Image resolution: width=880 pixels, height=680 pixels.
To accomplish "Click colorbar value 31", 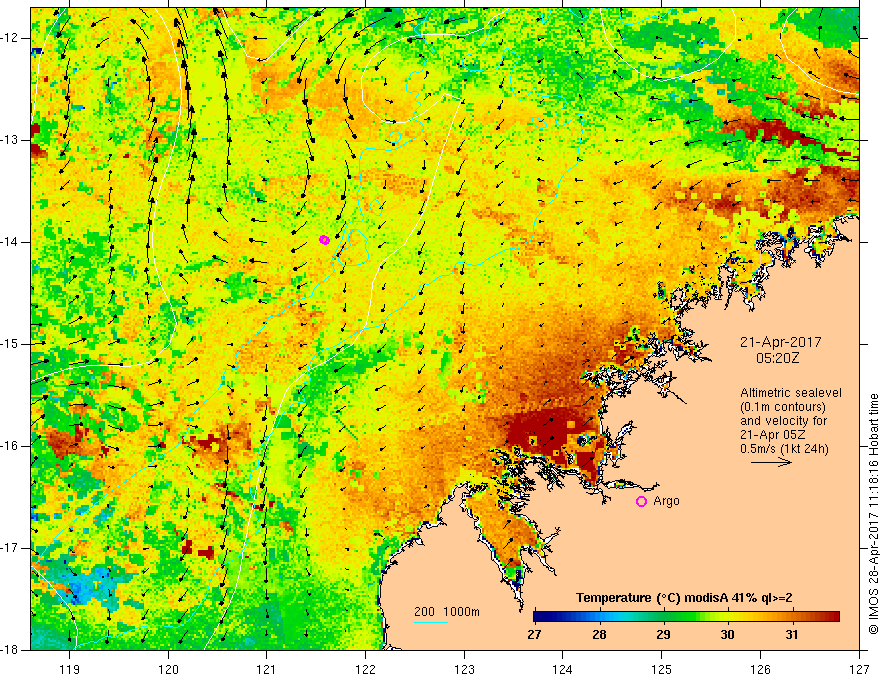I will click(791, 635).
